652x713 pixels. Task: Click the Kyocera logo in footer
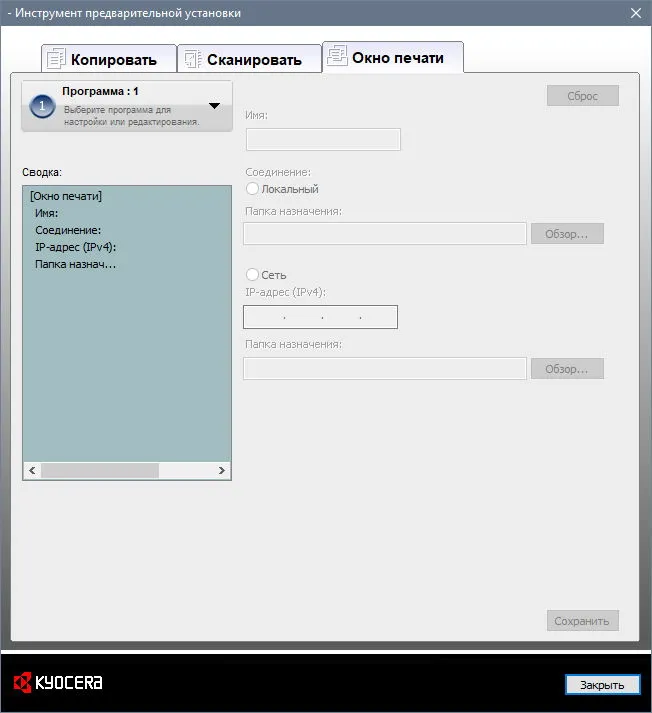tap(58, 682)
